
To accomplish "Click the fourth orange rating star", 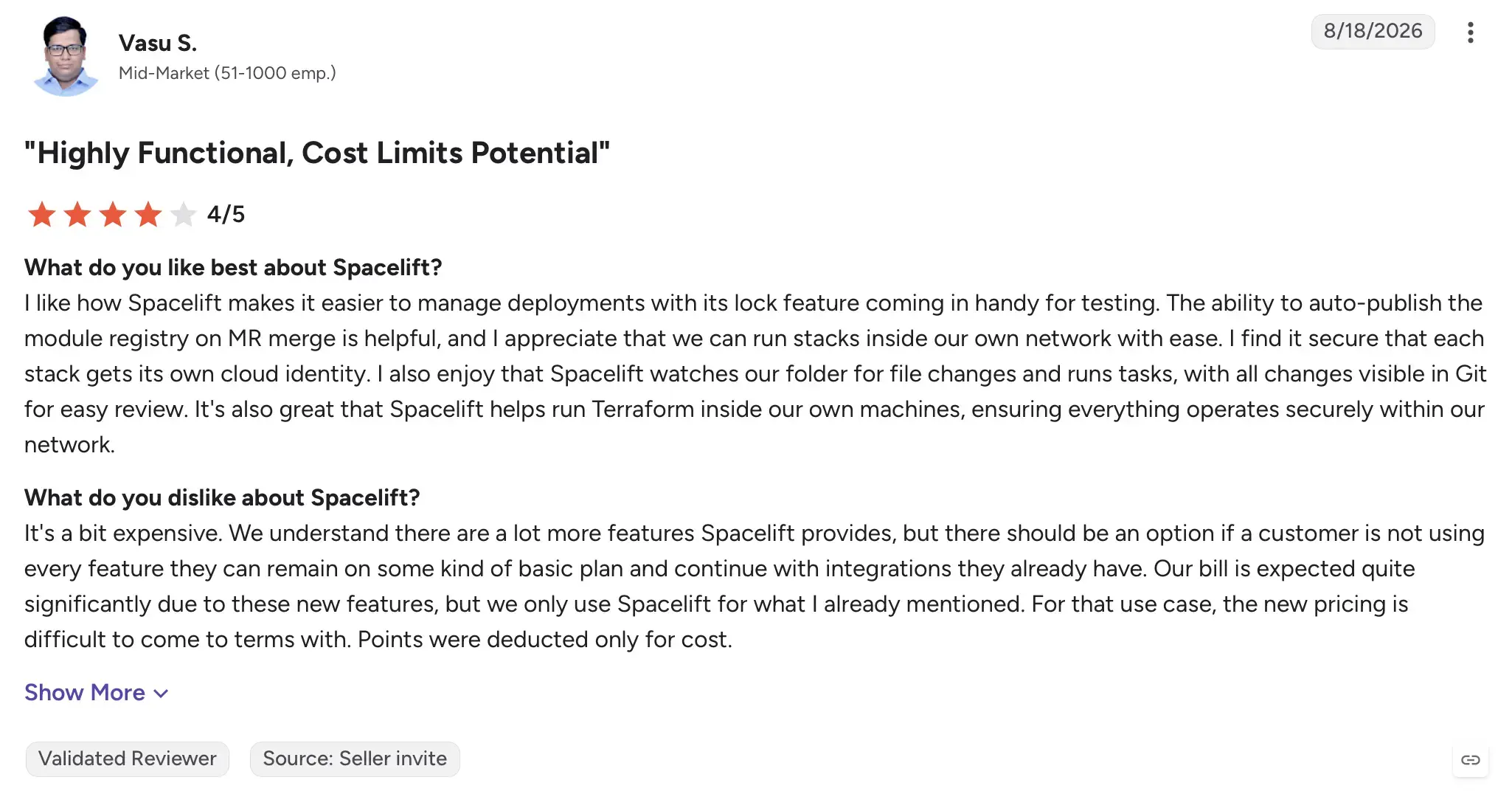I will pyautogui.click(x=148, y=215).
